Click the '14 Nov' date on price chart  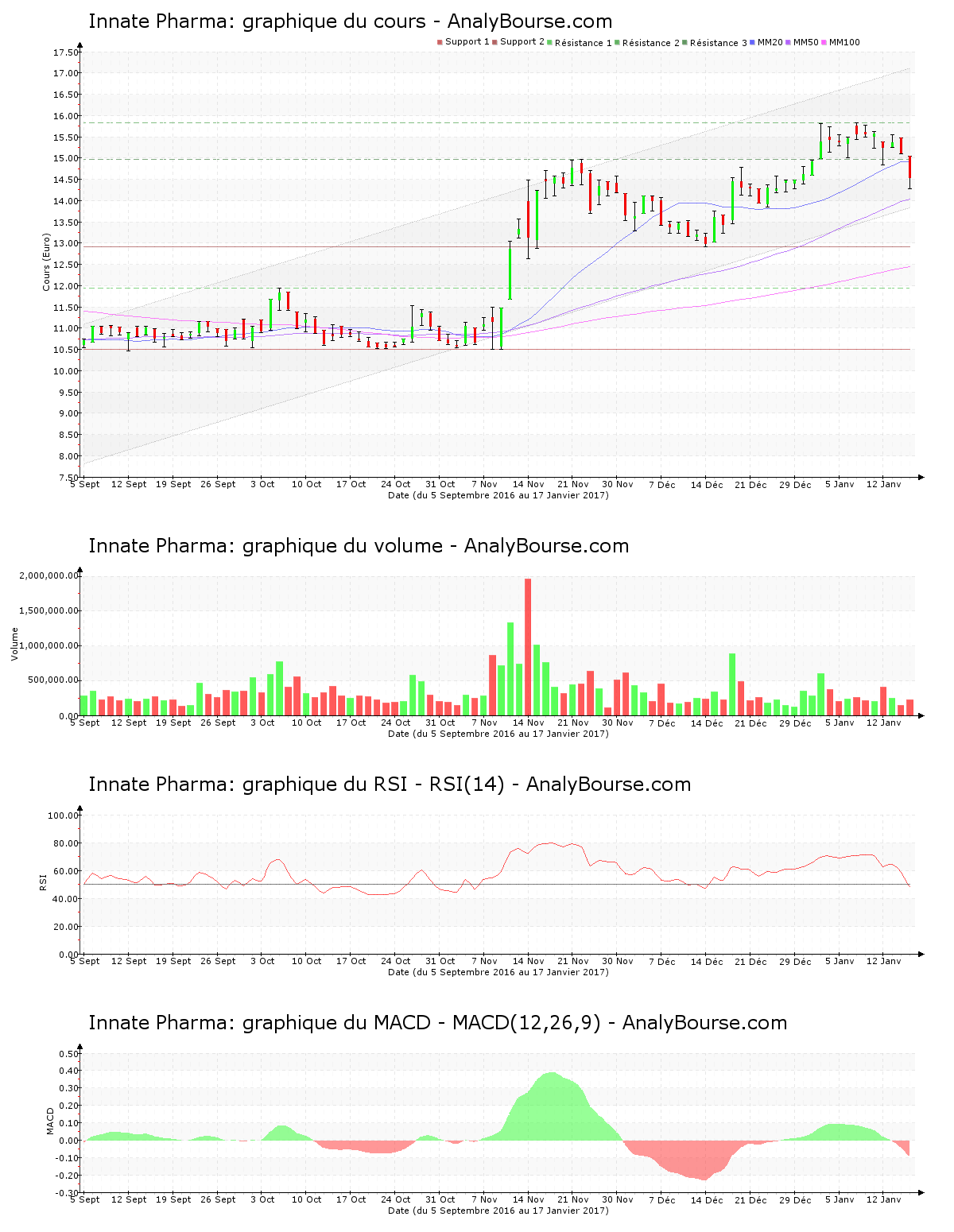[529, 484]
